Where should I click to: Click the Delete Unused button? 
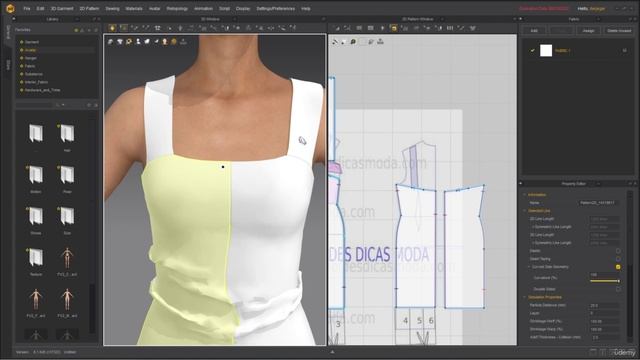coord(619,31)
